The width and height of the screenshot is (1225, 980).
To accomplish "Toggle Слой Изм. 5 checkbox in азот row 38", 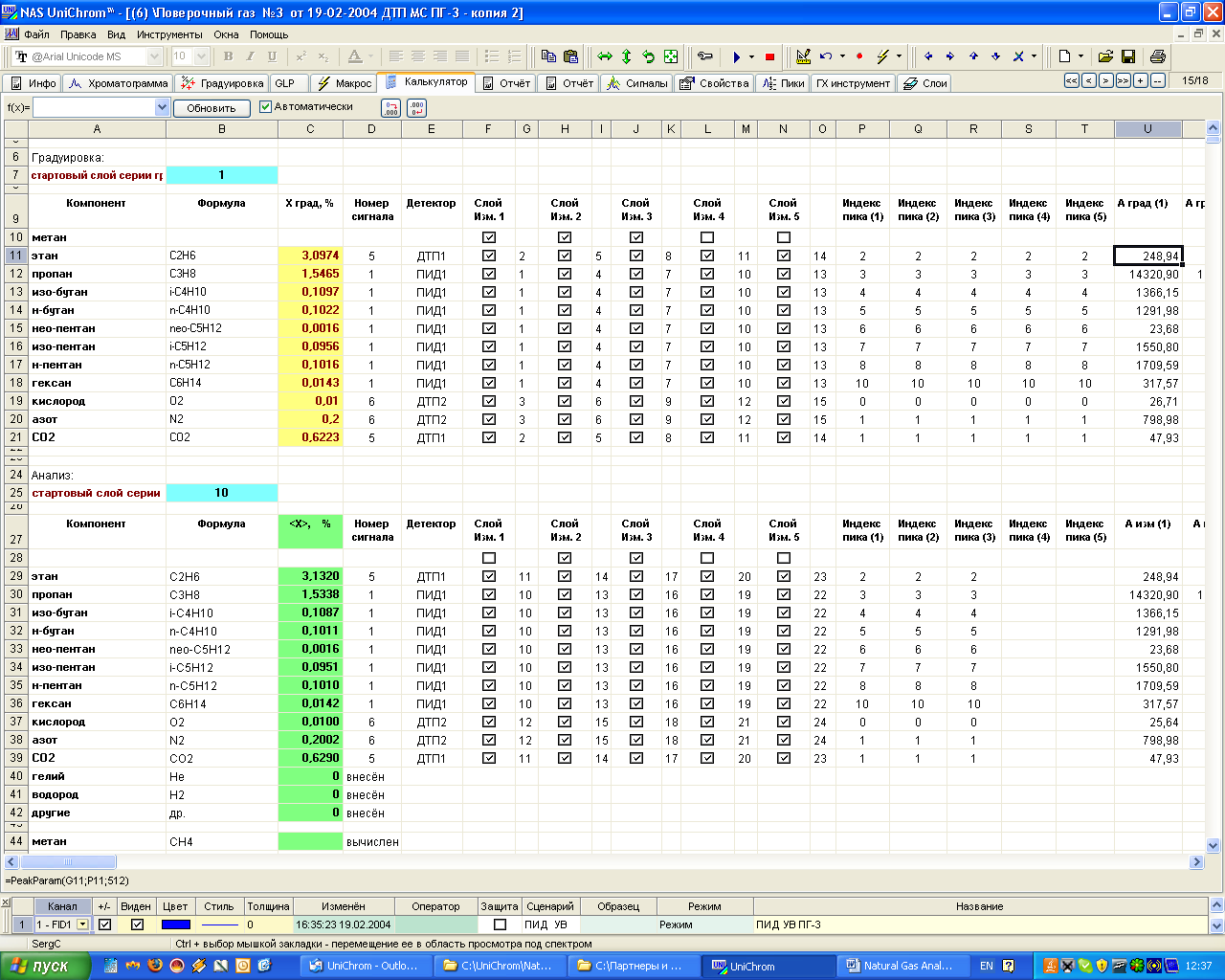I will click(x=784, y=740).
